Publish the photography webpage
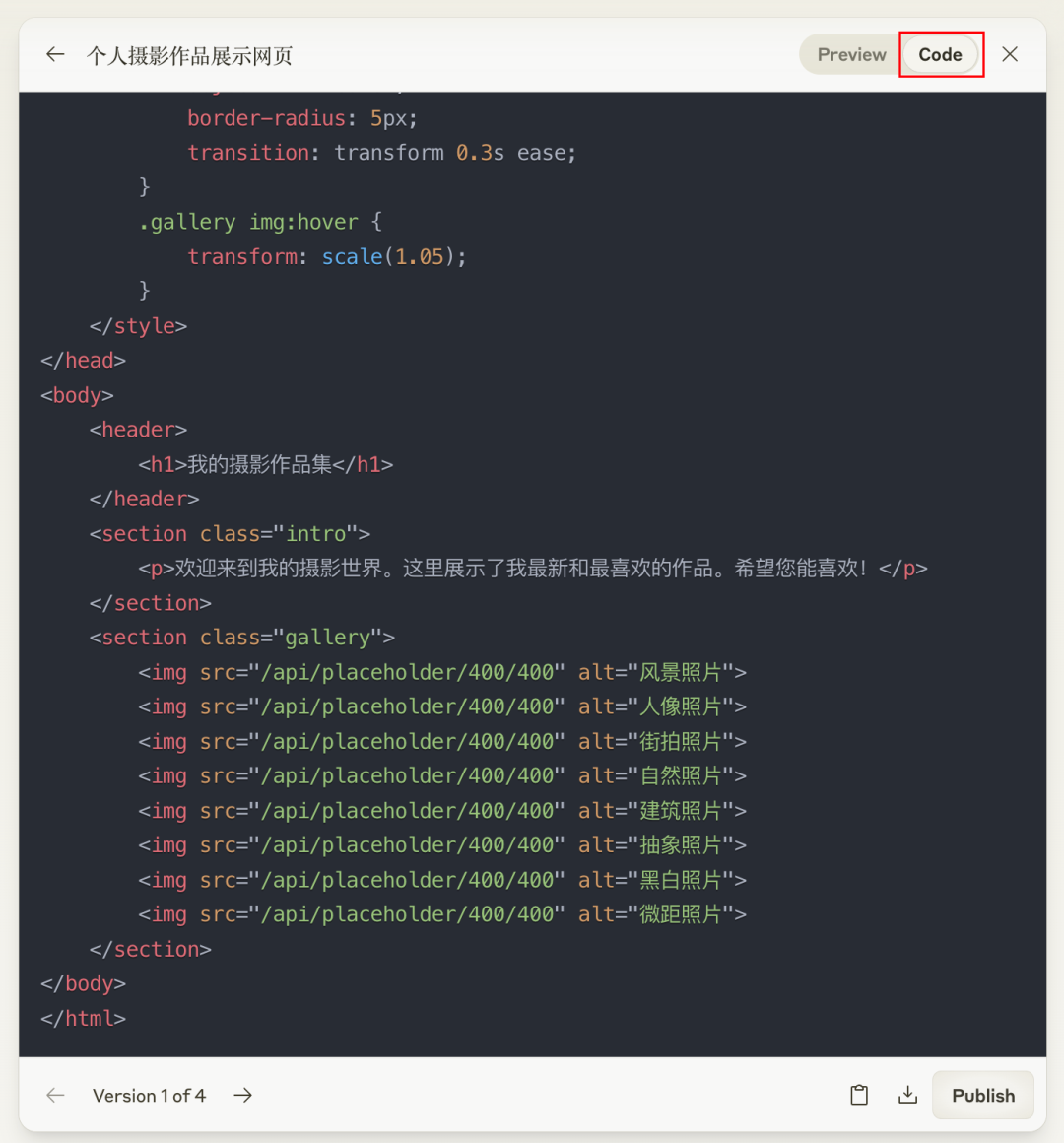Screen dimensions: 1064x1143 [x=982, y=1095]
